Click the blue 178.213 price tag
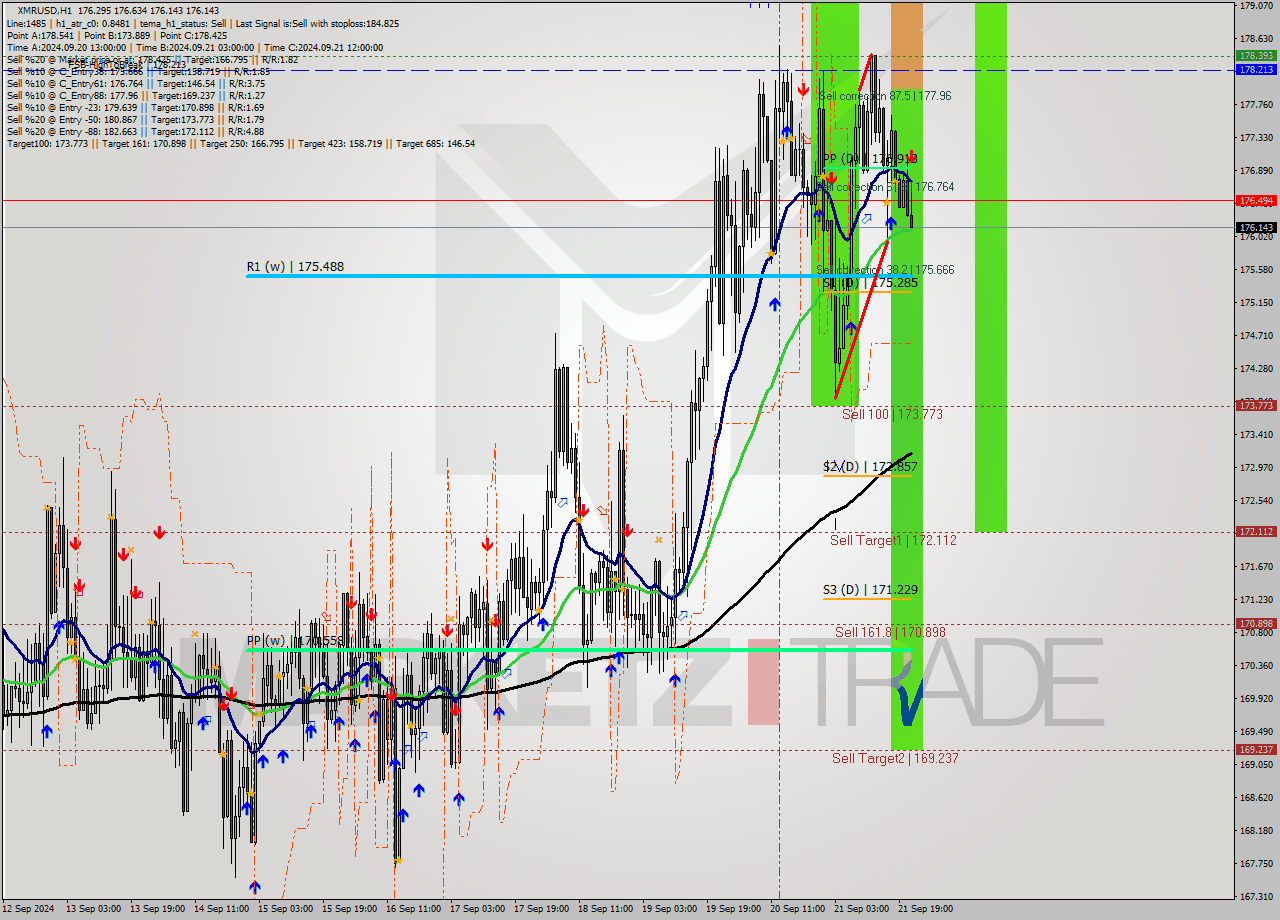1280x920 pixels. pos(1256,70)
